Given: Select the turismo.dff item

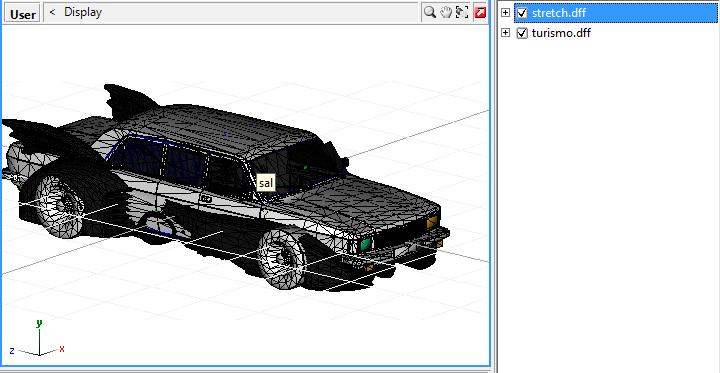Looking at the screenshot, I should click(561, 33).
